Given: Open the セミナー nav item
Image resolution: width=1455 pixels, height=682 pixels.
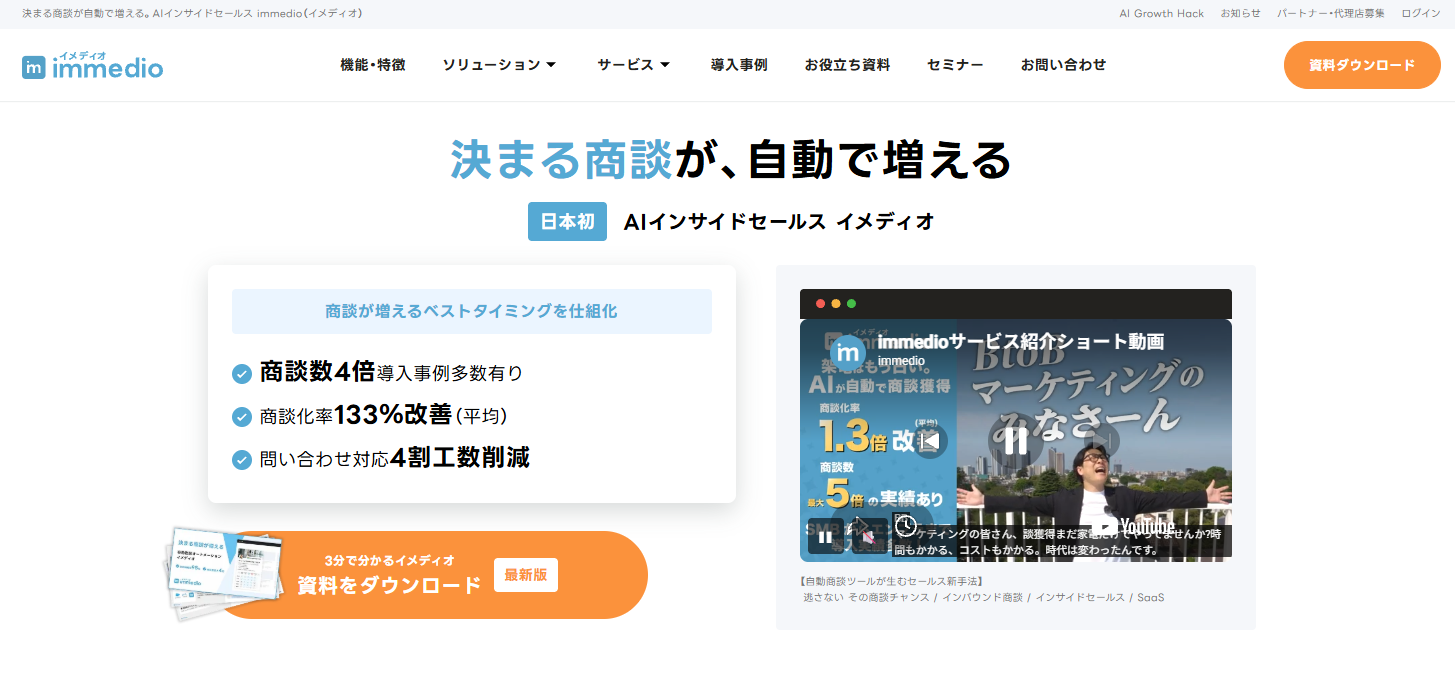Looking at the screenshot, I should click(955, 65).
